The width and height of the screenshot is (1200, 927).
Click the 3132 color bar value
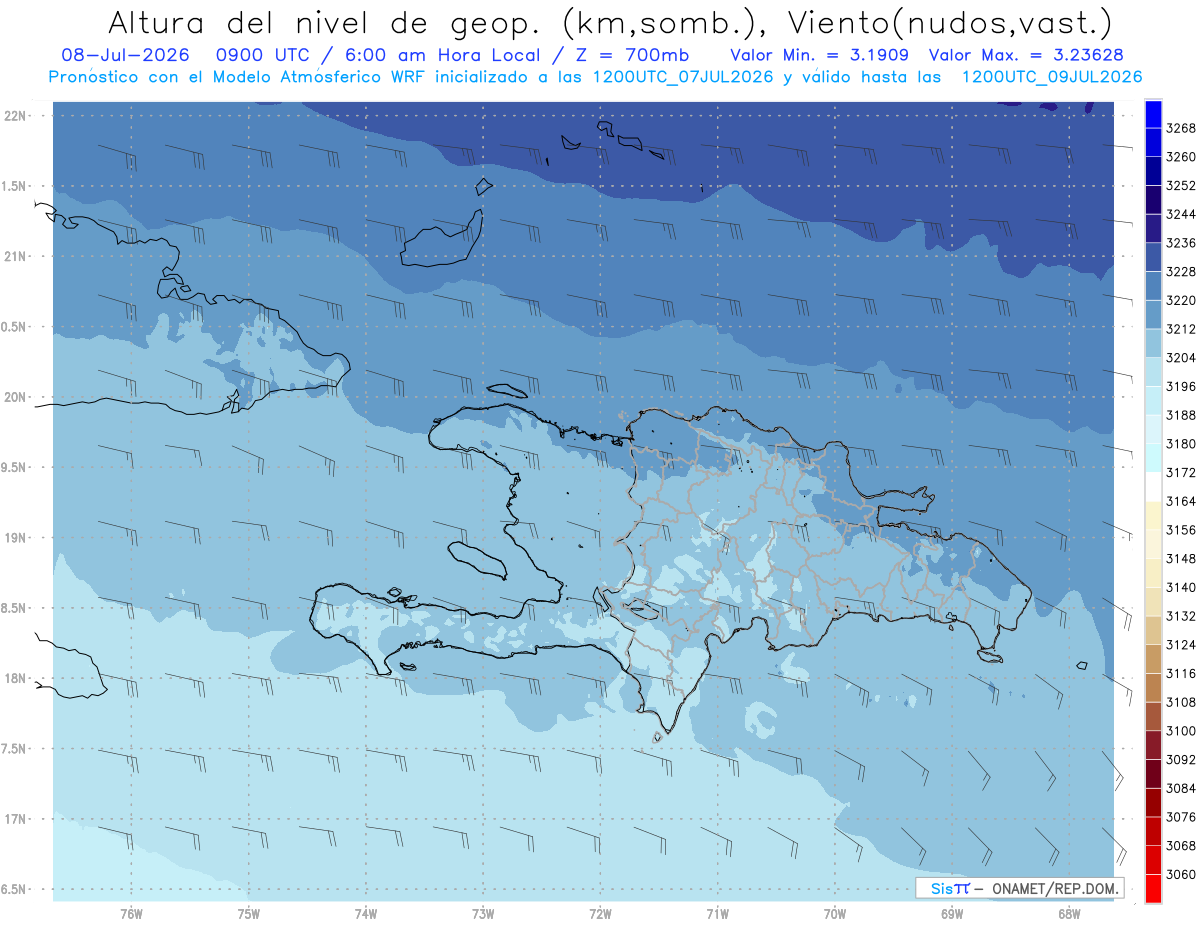point(1181,617)
